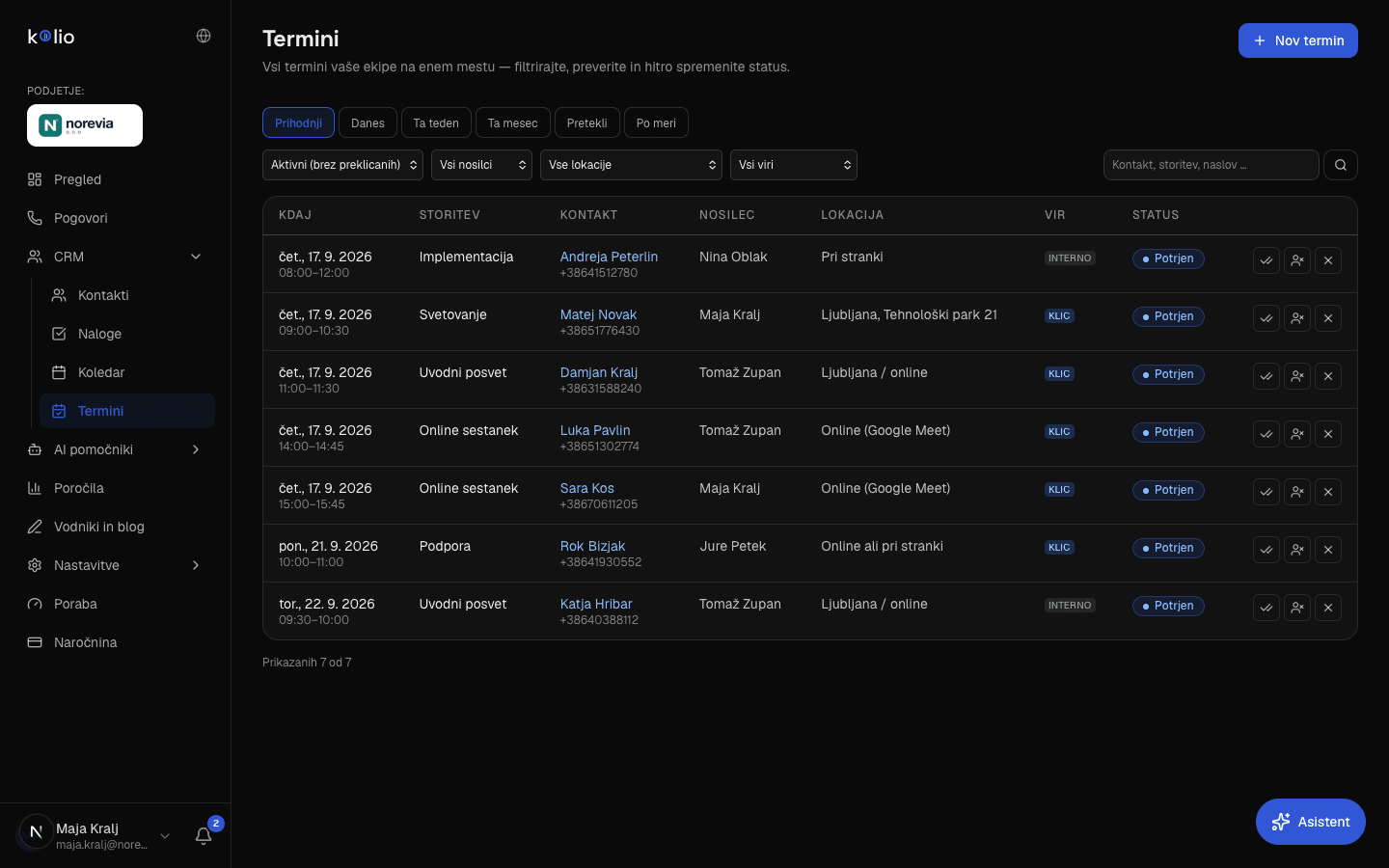Mark Matej Novak appointment as no-show

point(1297,318)
